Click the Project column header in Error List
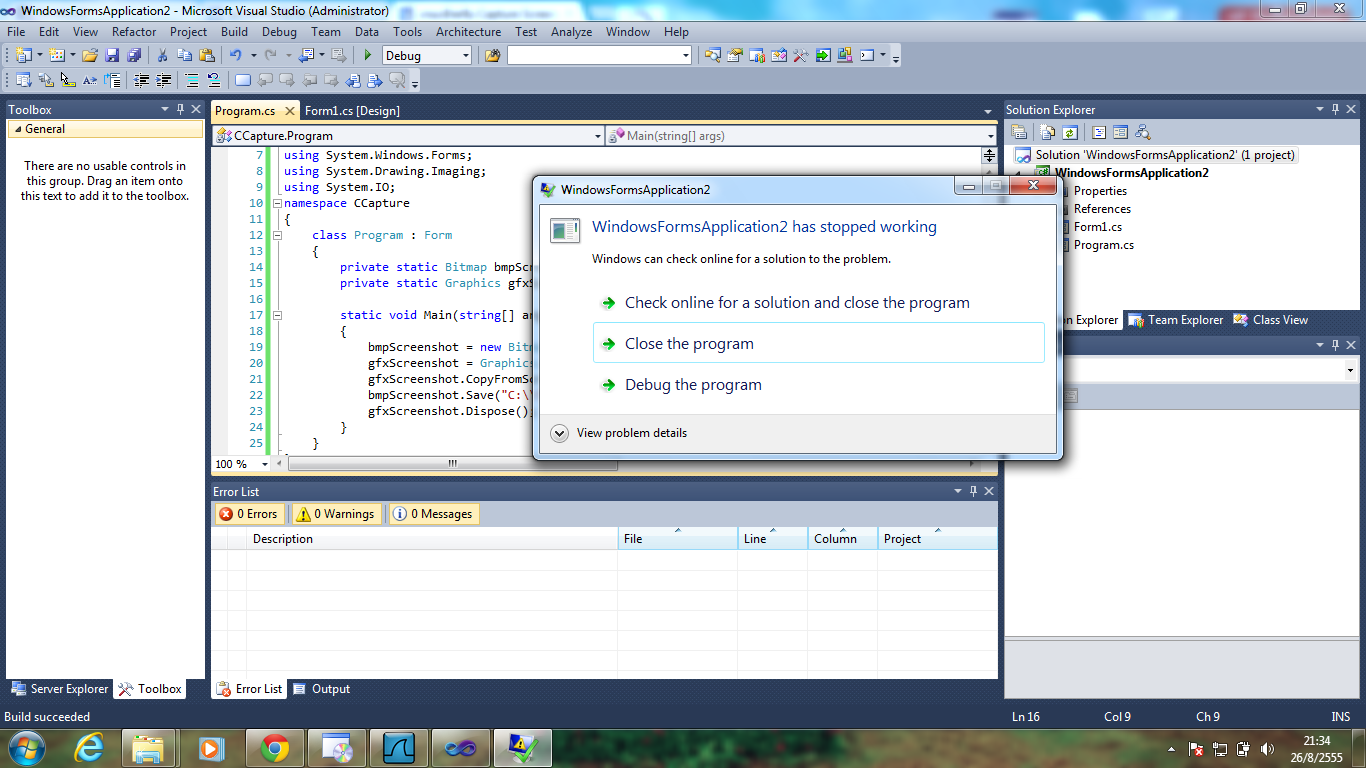Image resolution: width=1366 pixels, height=768 pixels. 937,539
